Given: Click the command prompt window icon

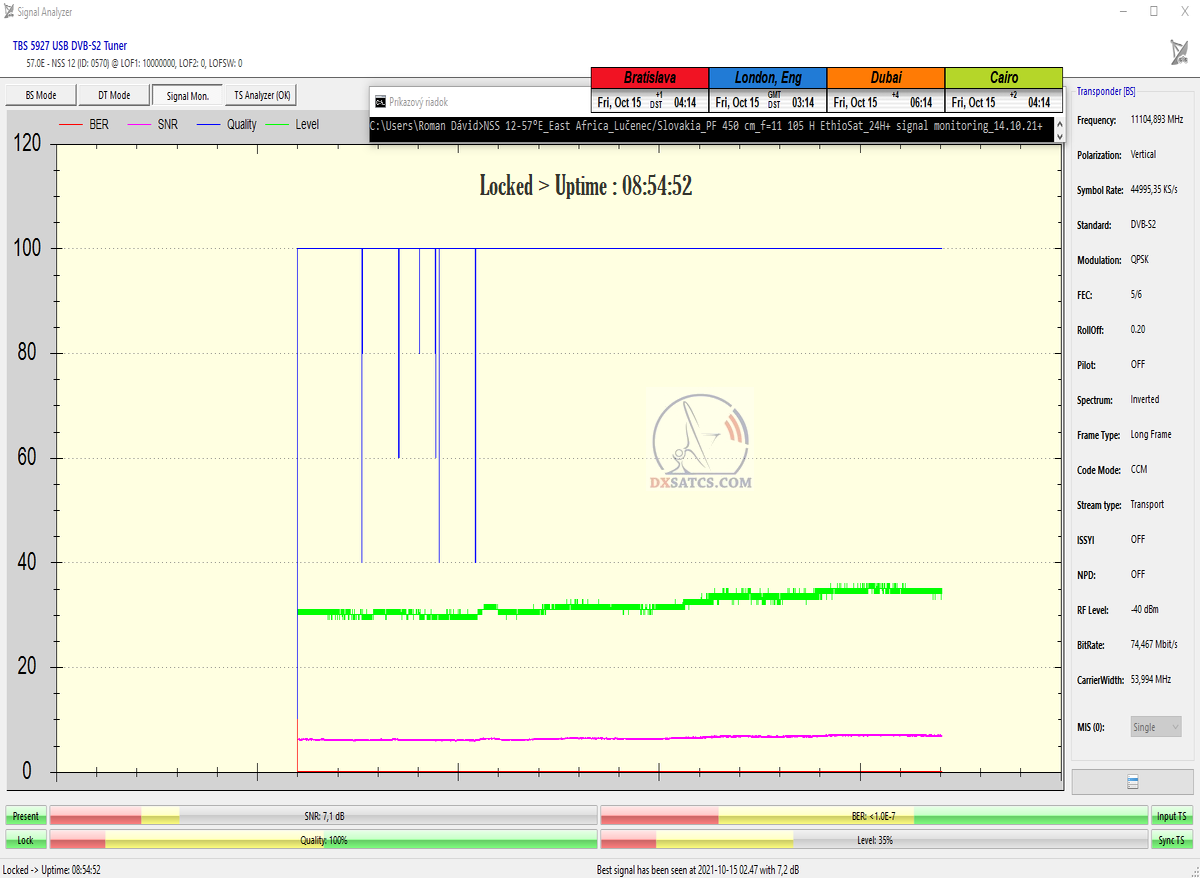Looking at the screenshot, I should pos(379,102).
